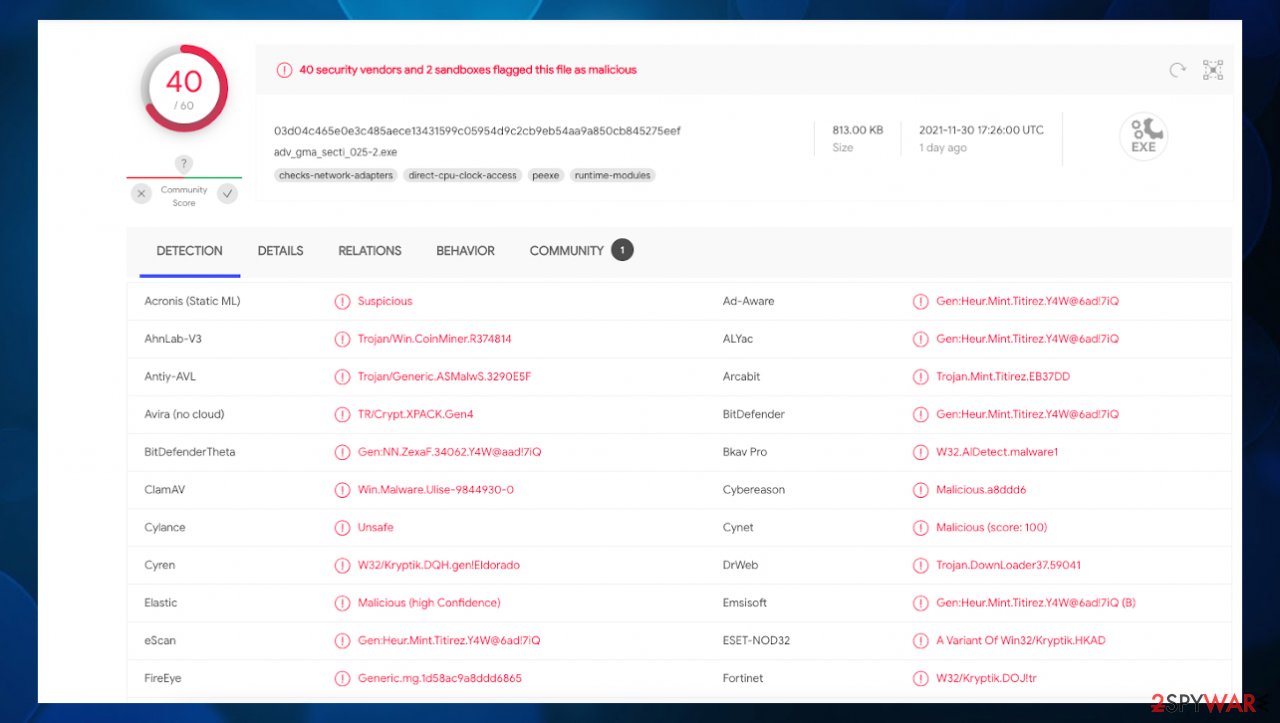Click the Trojan/Generic.ASMalwS.3290E5F detection
Image resolution: width=1280 pixels, height=723 pixels.
click(x=444, y=377)
